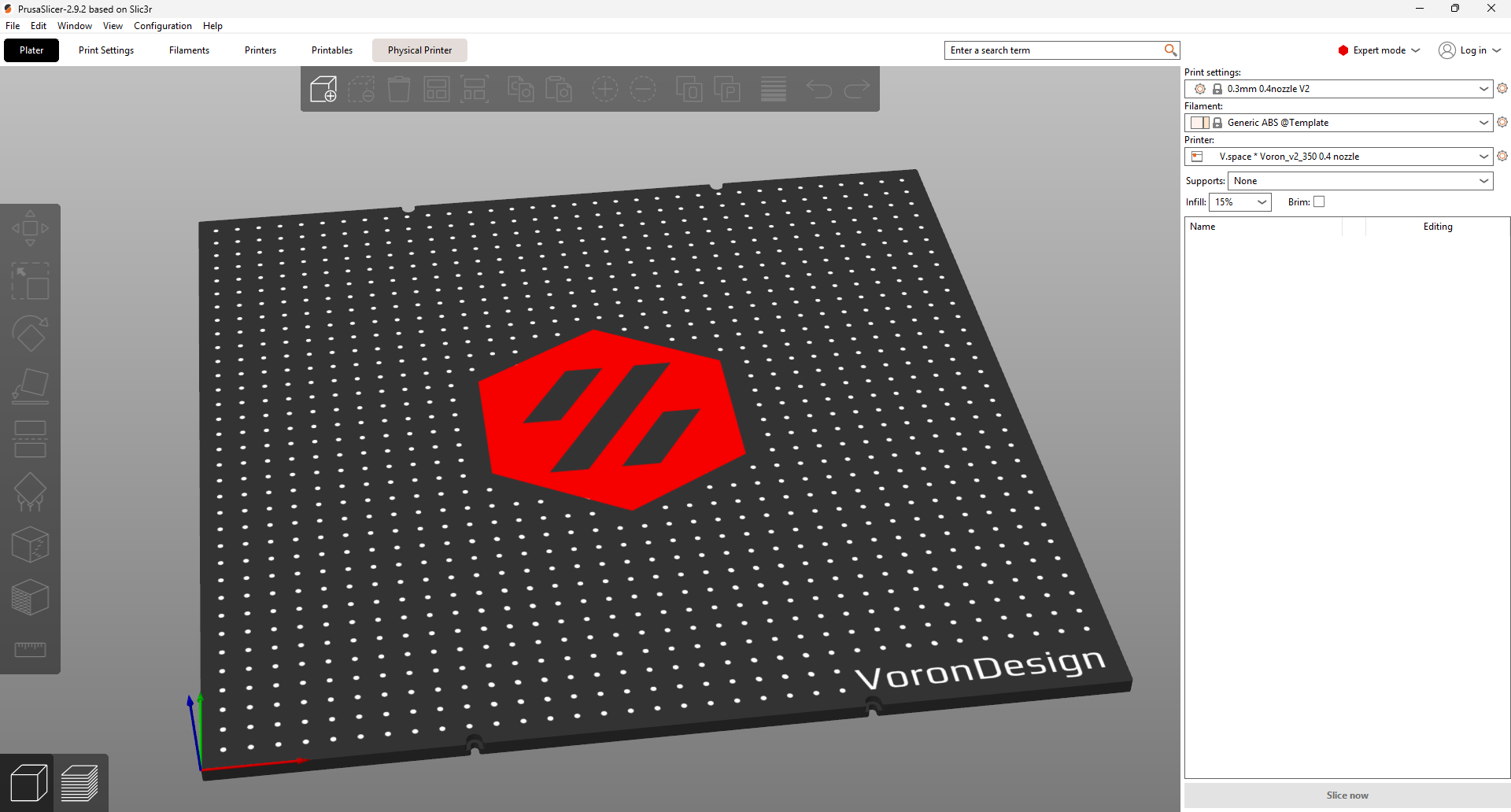The image size is (1511, 812).
Task: Click the Add object icon in toolbar
Action: [x=323, y=89]
